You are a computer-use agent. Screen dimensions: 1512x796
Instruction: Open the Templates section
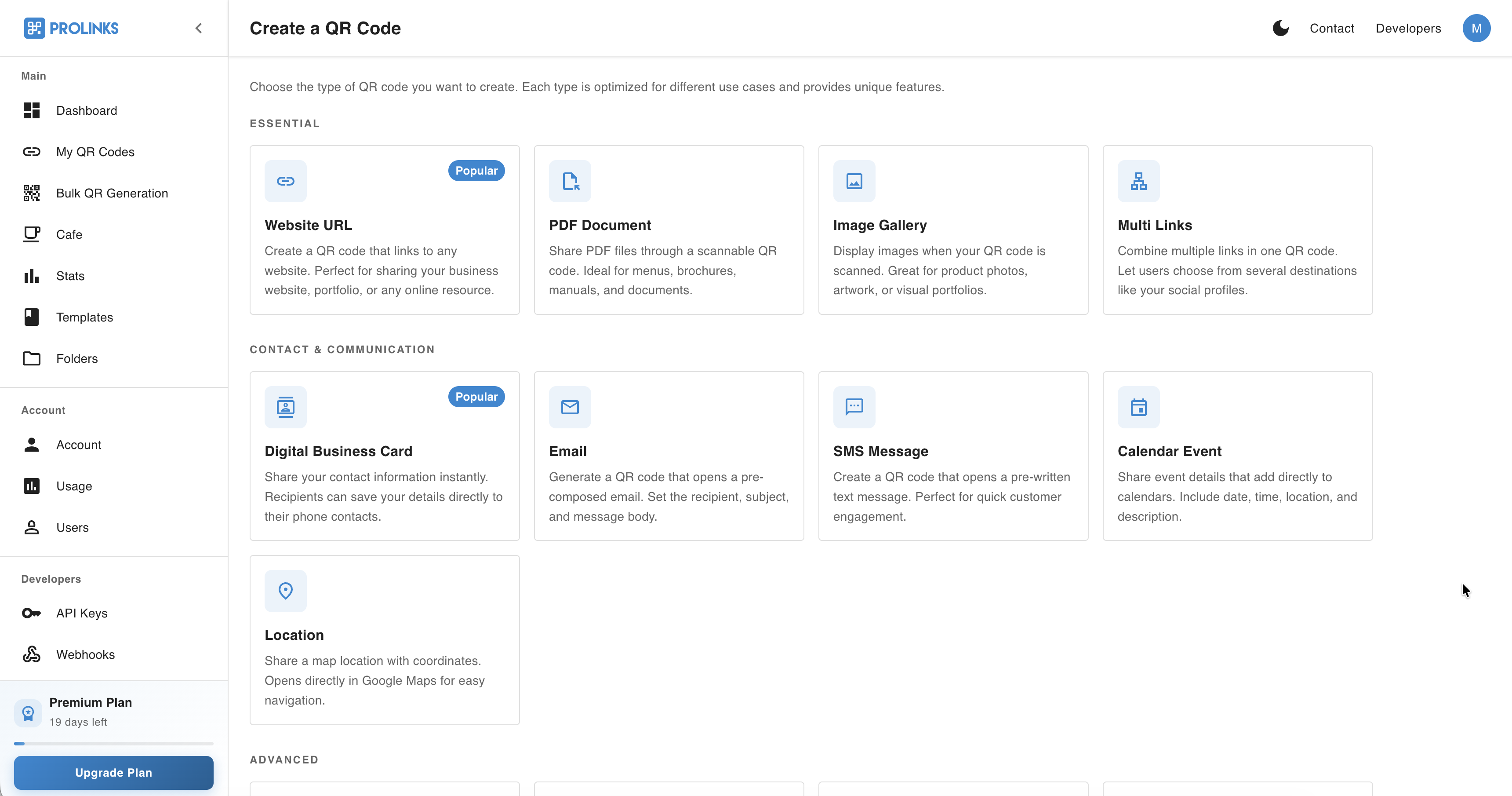click(84, 317)
